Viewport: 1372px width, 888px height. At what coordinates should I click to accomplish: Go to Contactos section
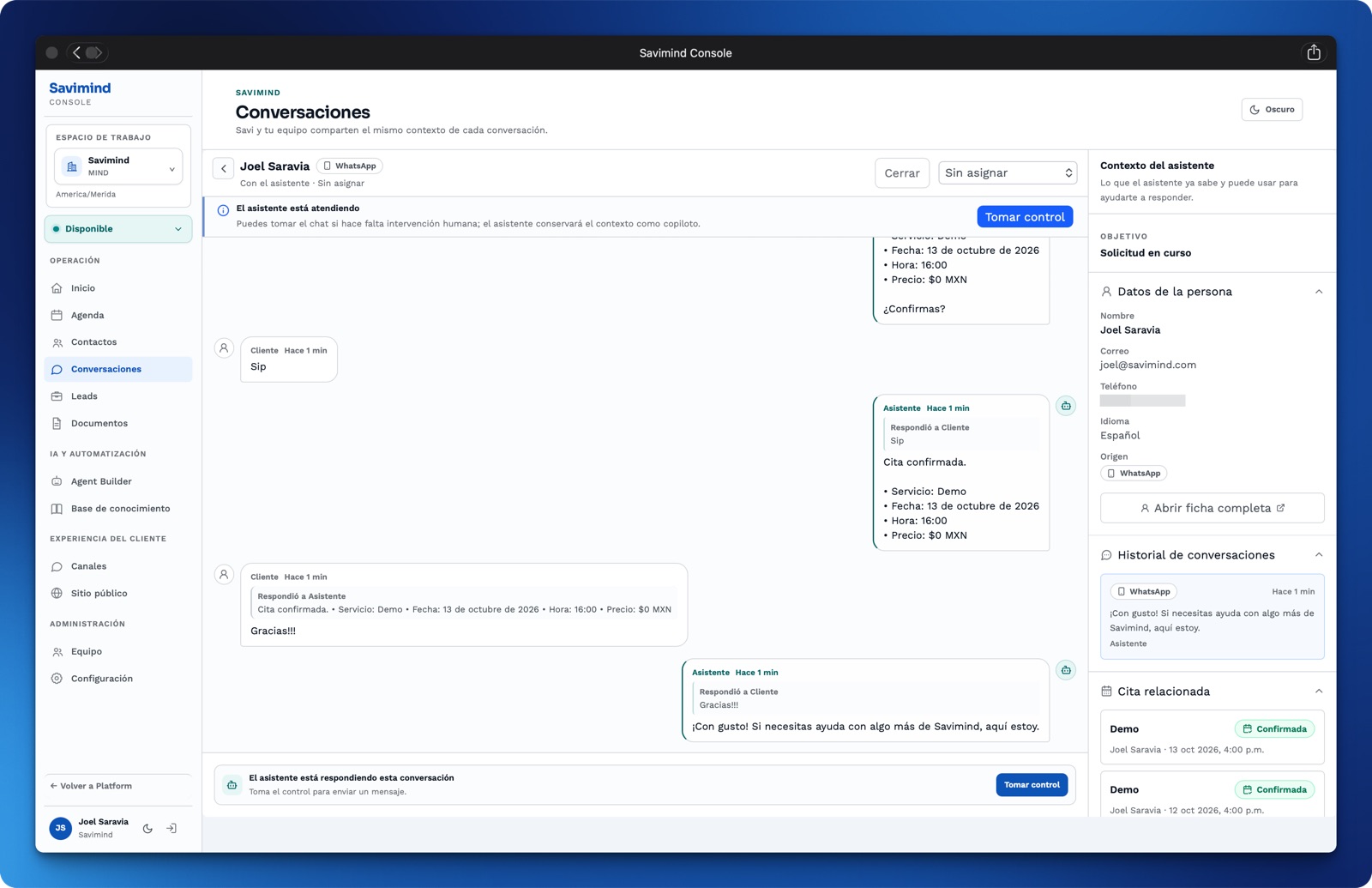tap(117, 342)
